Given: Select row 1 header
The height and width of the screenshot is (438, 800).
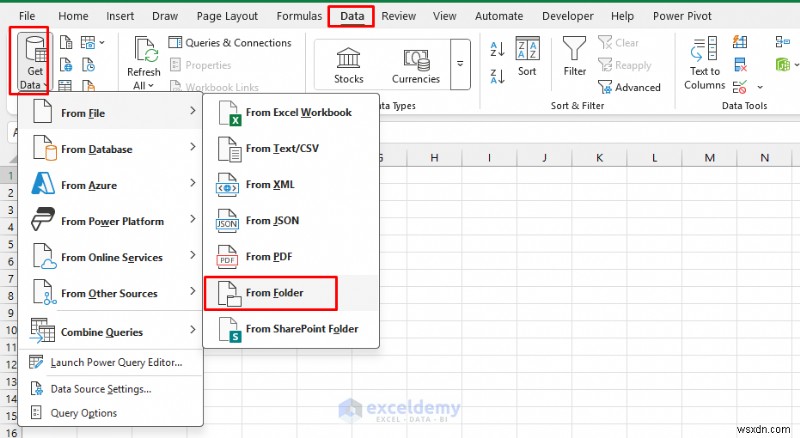Looking at the screenshot, I should (x=9, y=176).
